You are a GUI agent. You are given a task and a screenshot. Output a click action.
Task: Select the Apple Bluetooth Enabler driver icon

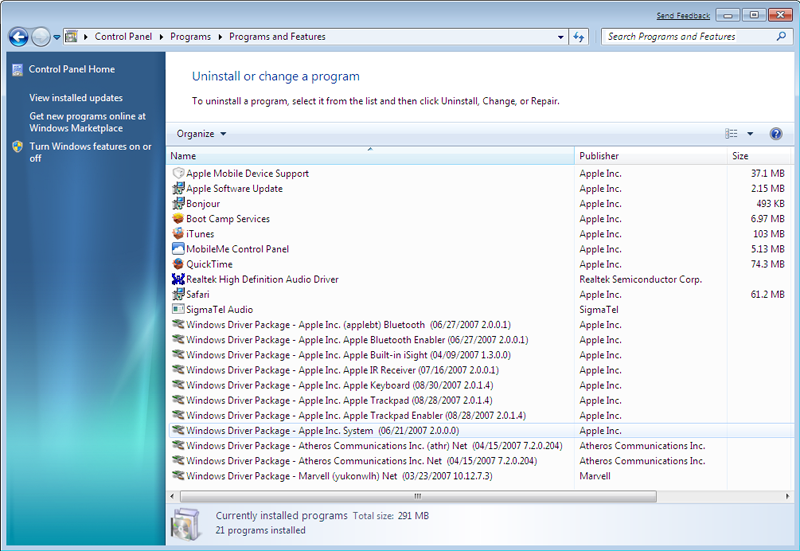(178, 339)
